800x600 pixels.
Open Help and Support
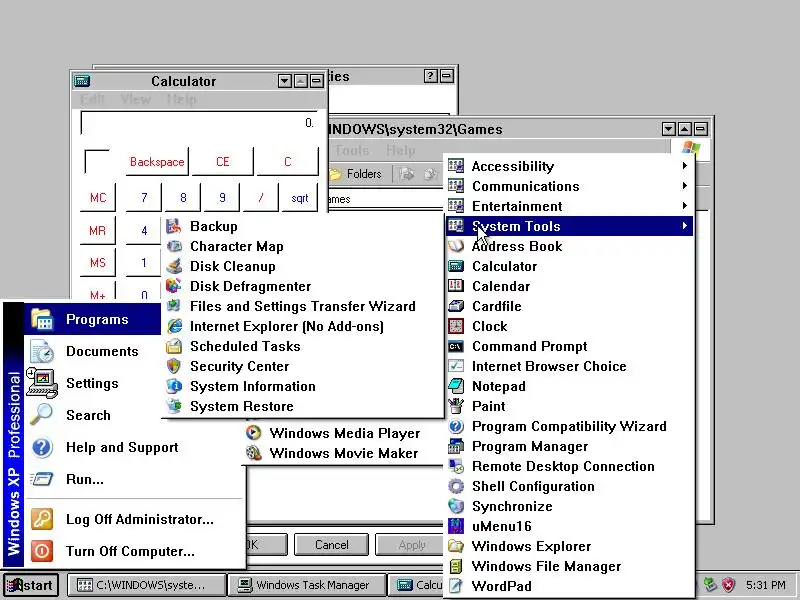[135, 447]
